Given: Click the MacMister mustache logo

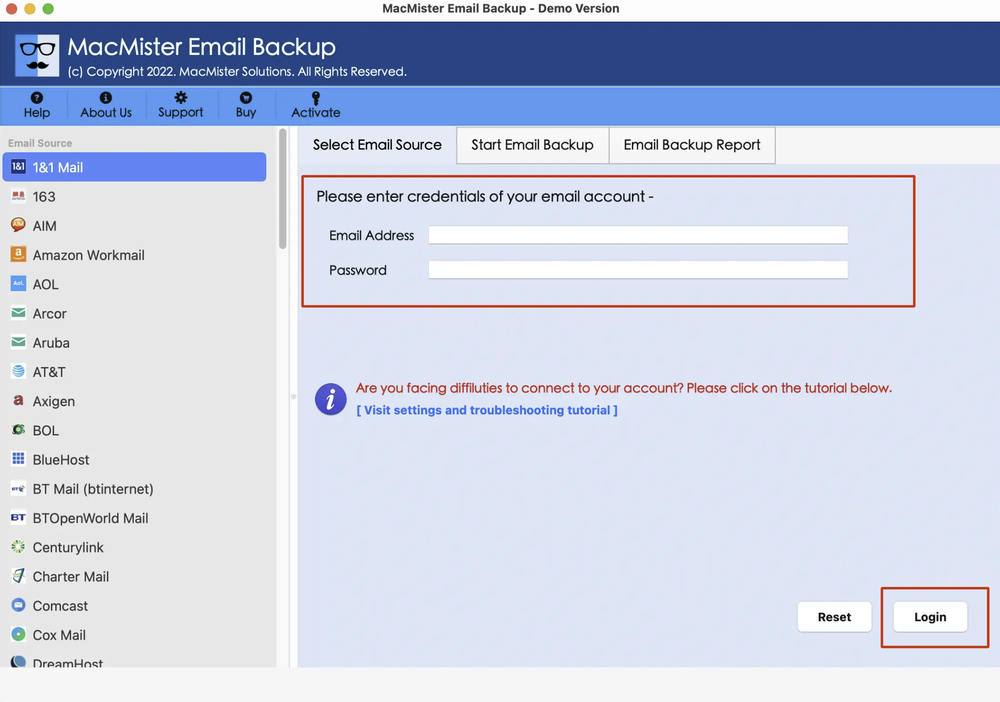Looking at the screenshot, I should [x=37, y=55].
